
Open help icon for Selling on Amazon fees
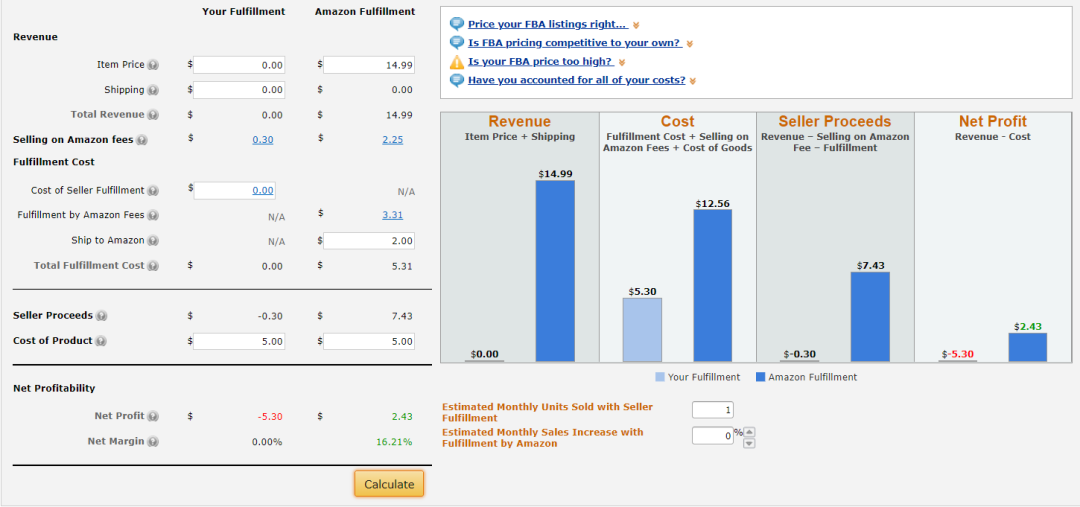point(142,140)
